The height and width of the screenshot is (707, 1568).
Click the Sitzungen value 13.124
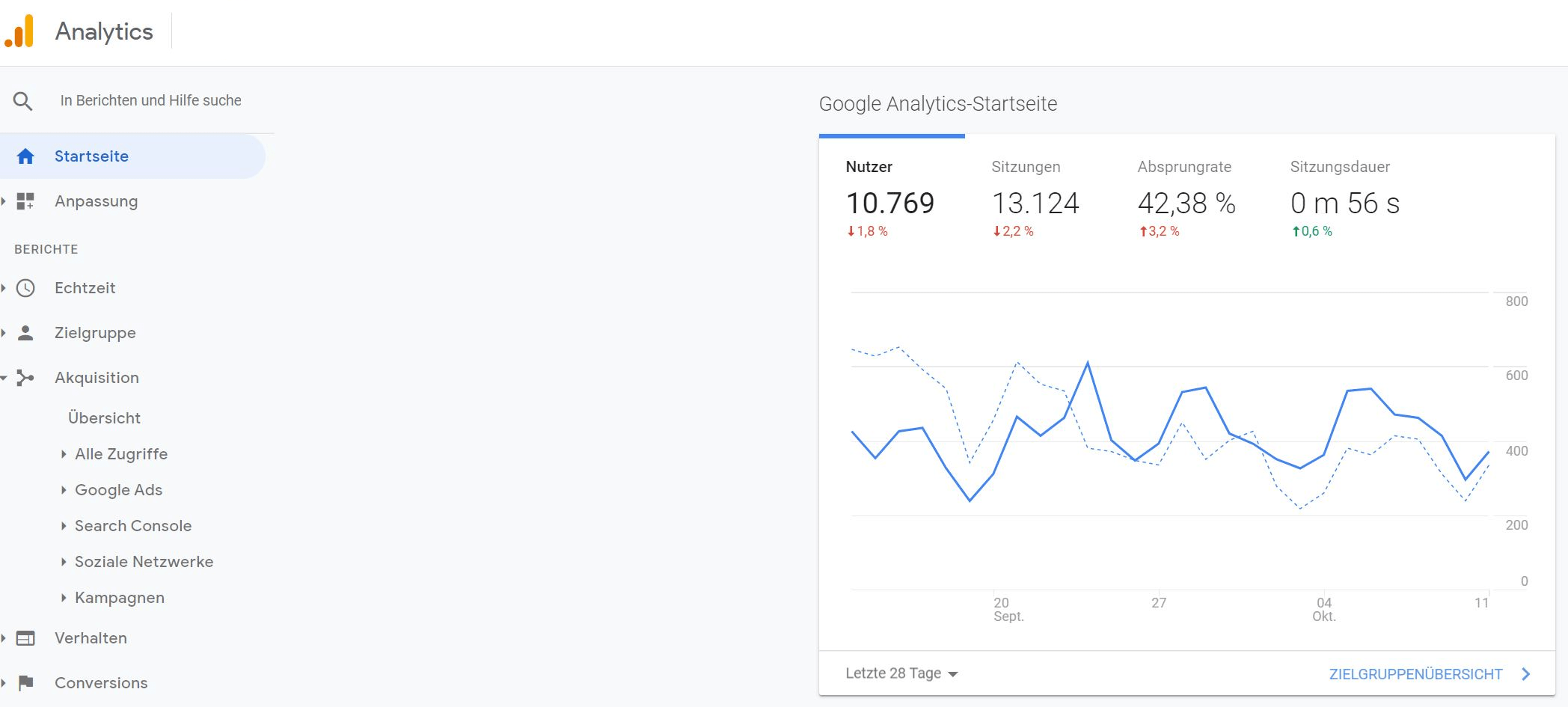coord(1035,203)
